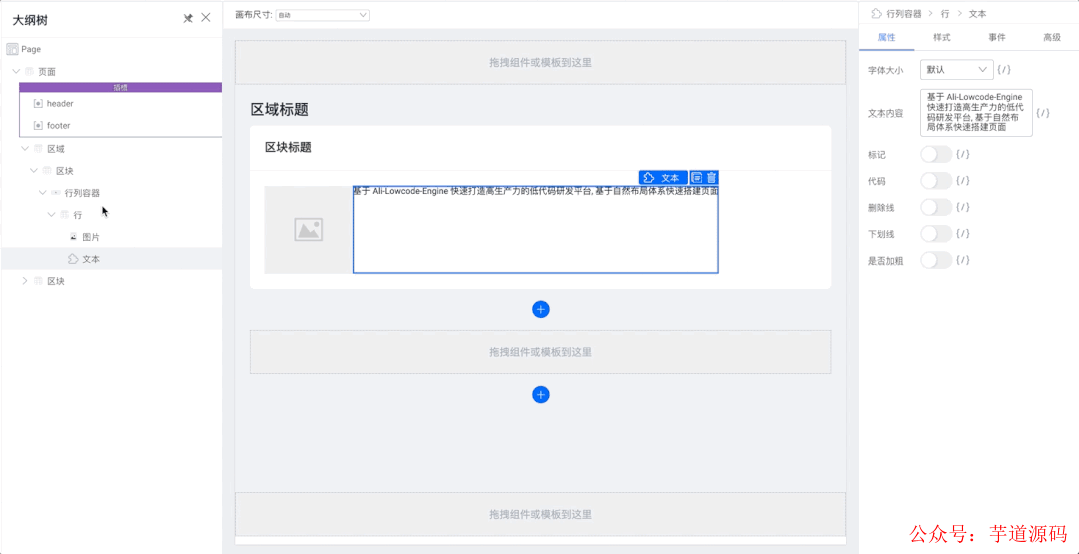Image resolution: width=1079 pixels, height=554 pixels.
Task: Click the 文本 label tag above selected component
Action: tap(663, 178)
